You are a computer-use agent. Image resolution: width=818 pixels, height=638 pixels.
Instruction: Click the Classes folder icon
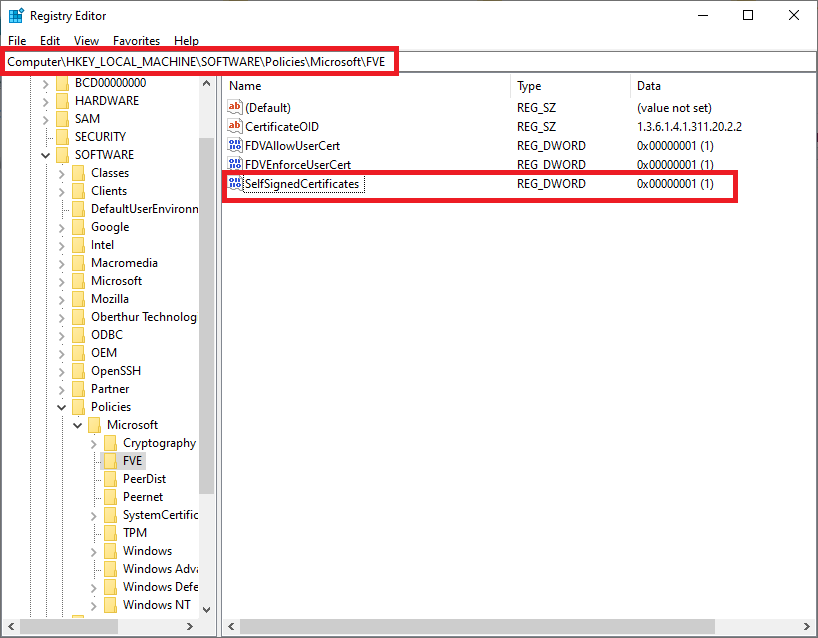[x=78, y=173]
